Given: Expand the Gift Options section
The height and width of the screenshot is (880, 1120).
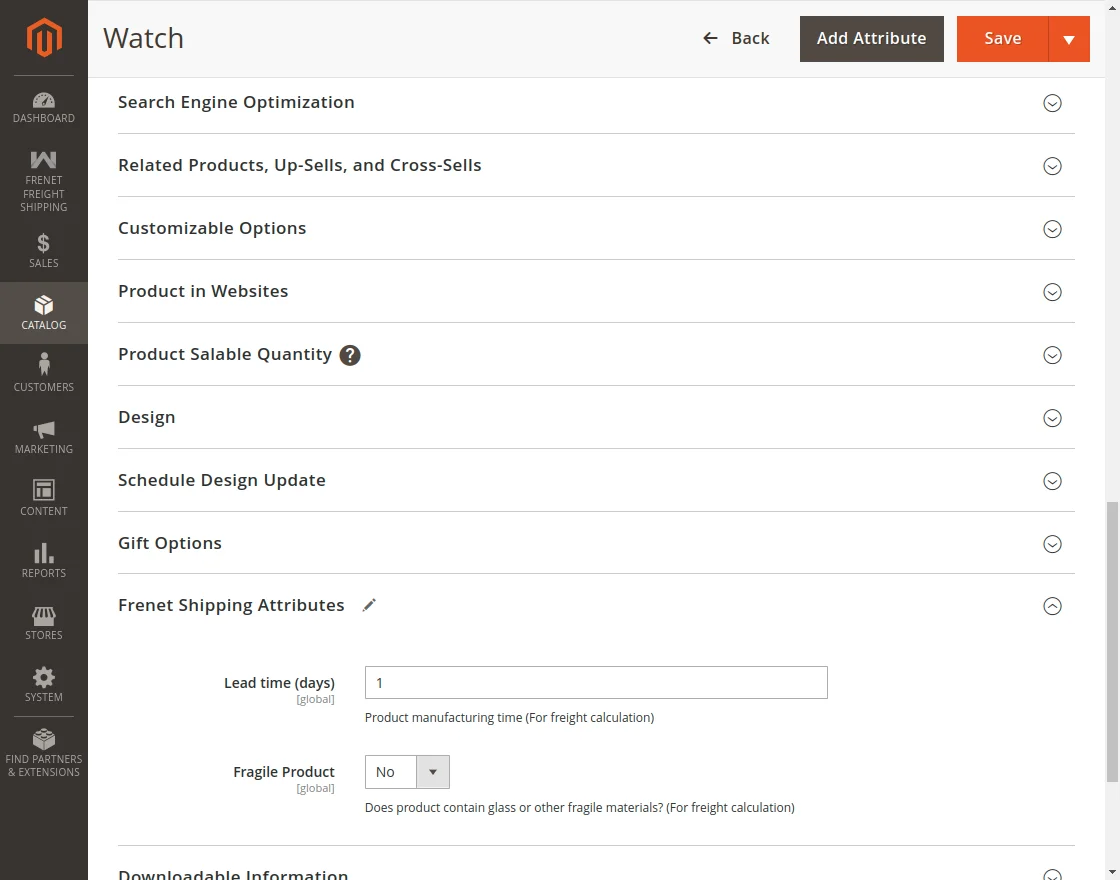Looking at the screenshot, I should [1052, 544].
